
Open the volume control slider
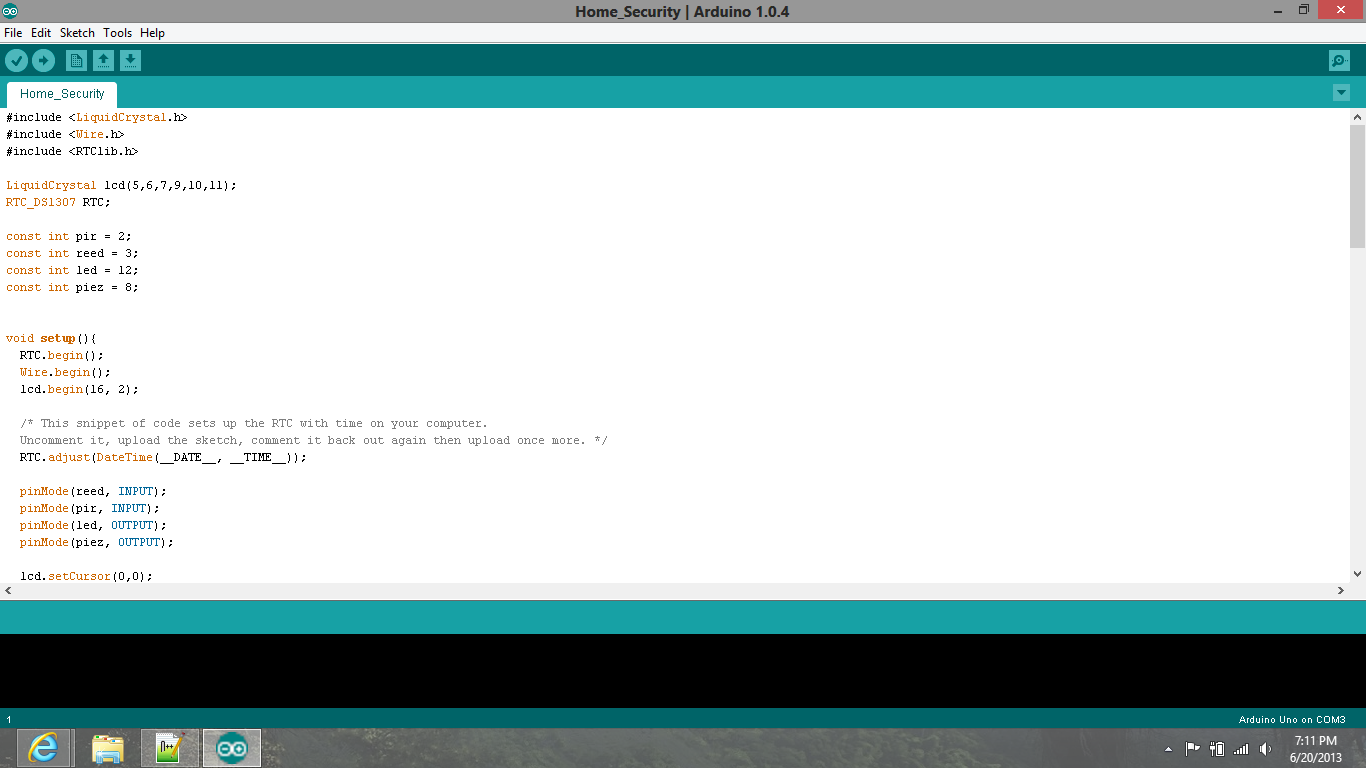coord(1264,747)
